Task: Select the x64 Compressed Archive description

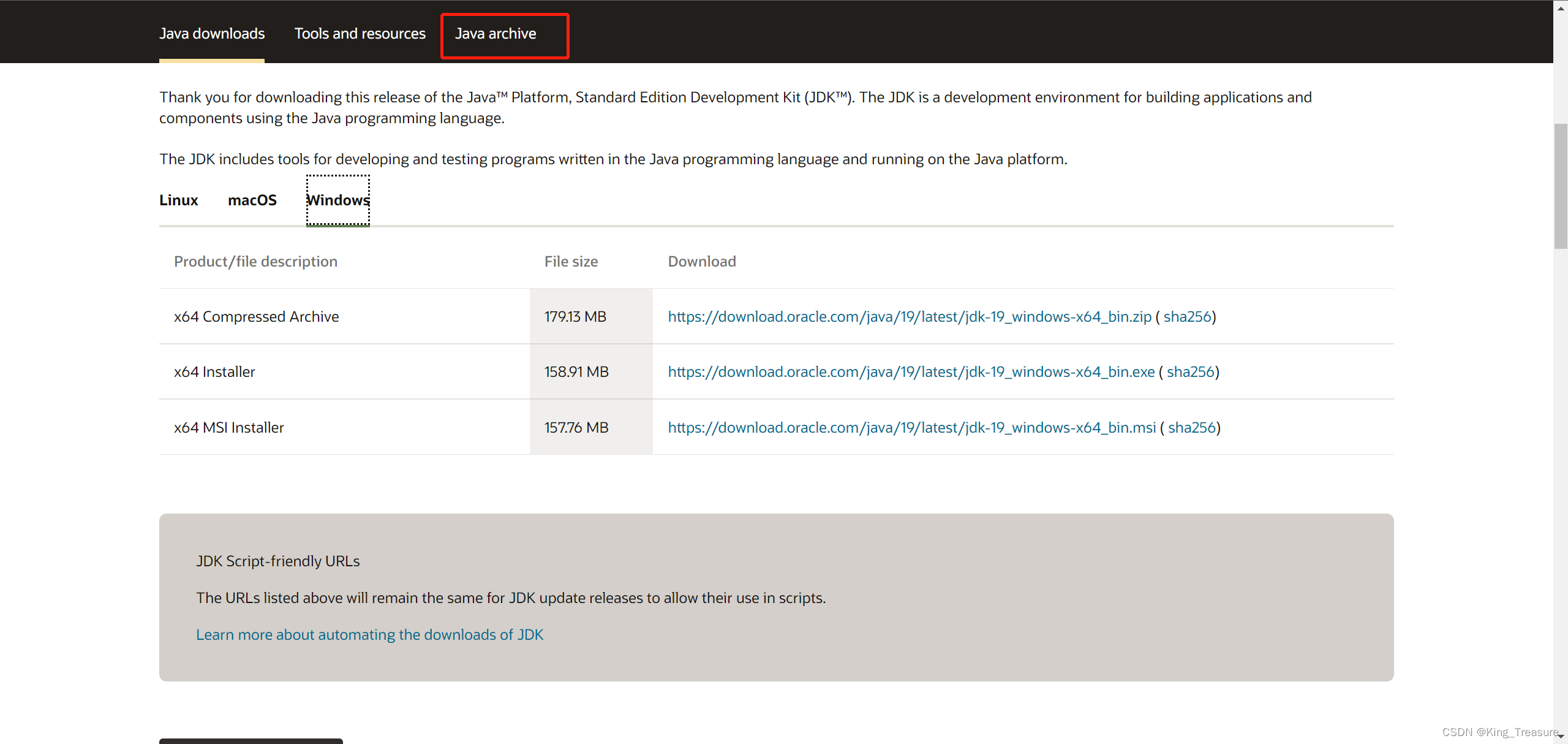Action: pyautogui.click(x=257, y=317)
